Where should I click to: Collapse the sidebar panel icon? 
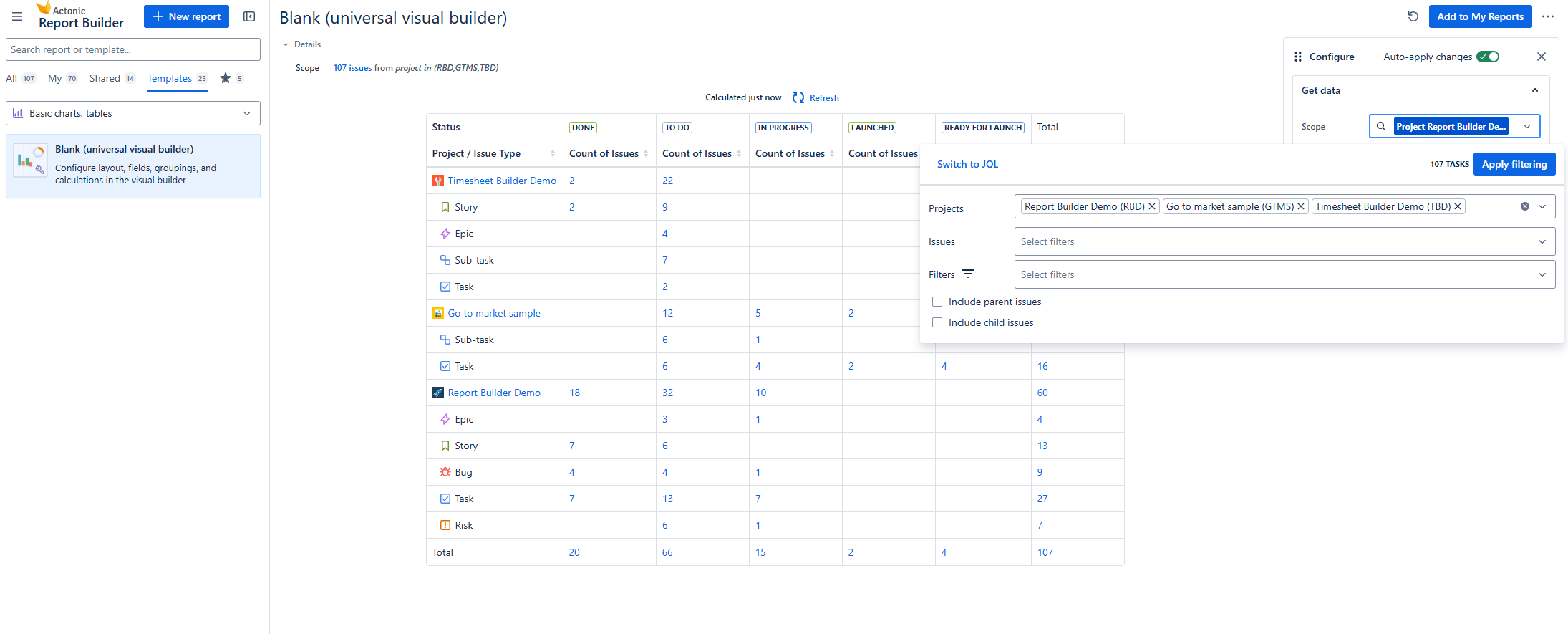[249, 16]
